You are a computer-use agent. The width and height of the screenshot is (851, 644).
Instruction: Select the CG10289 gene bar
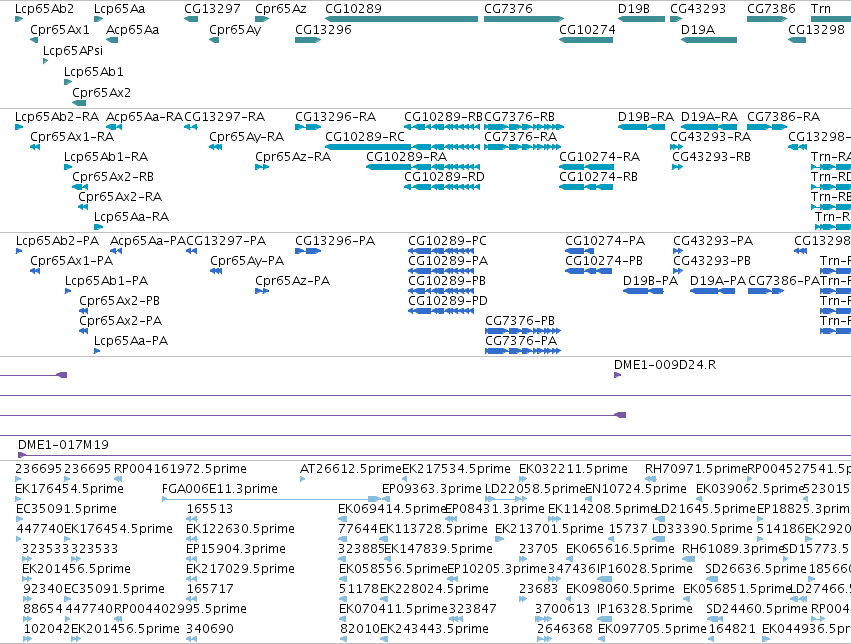click(x=402, y=19)
